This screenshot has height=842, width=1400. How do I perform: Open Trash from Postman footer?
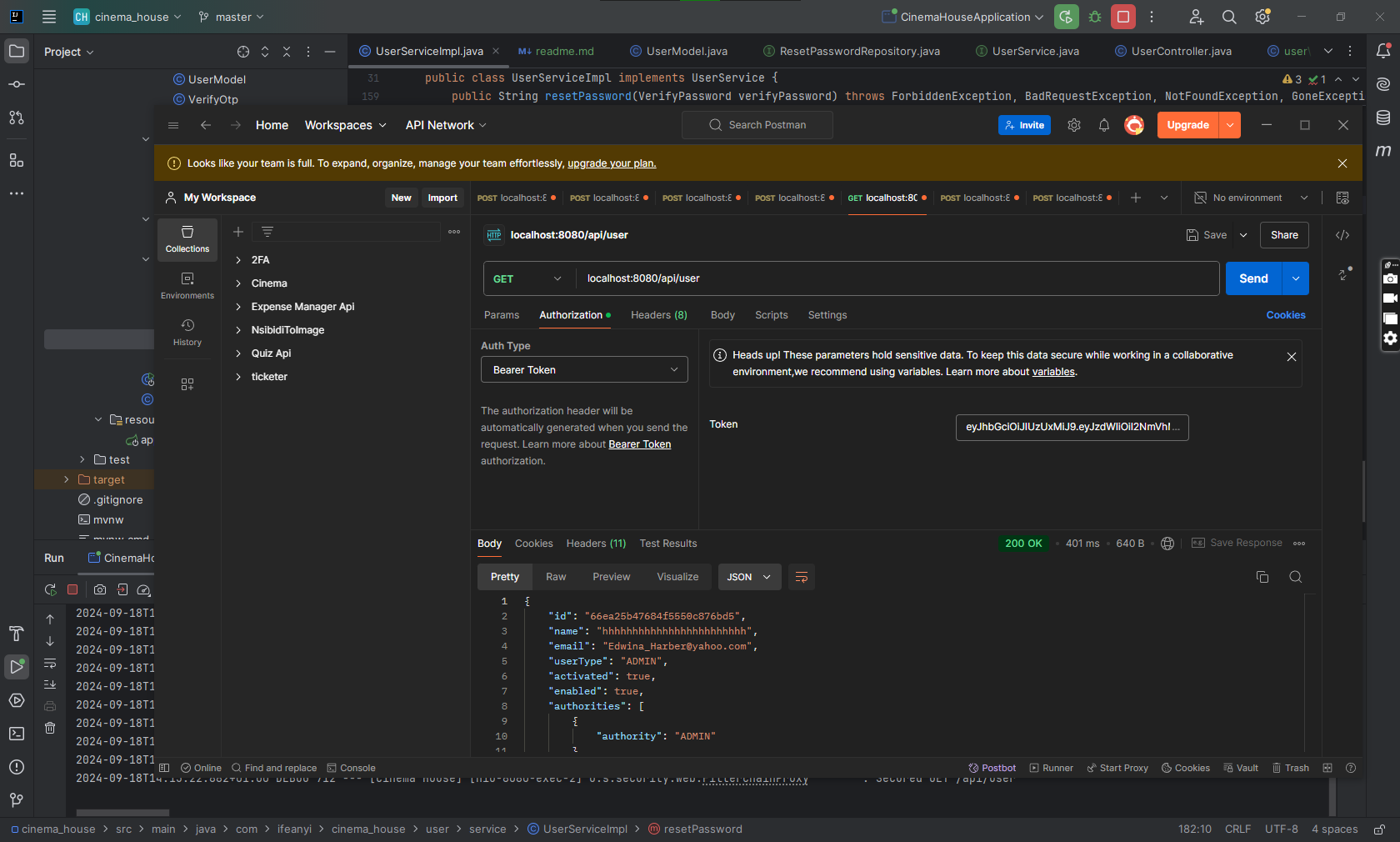click(1291, 768)
